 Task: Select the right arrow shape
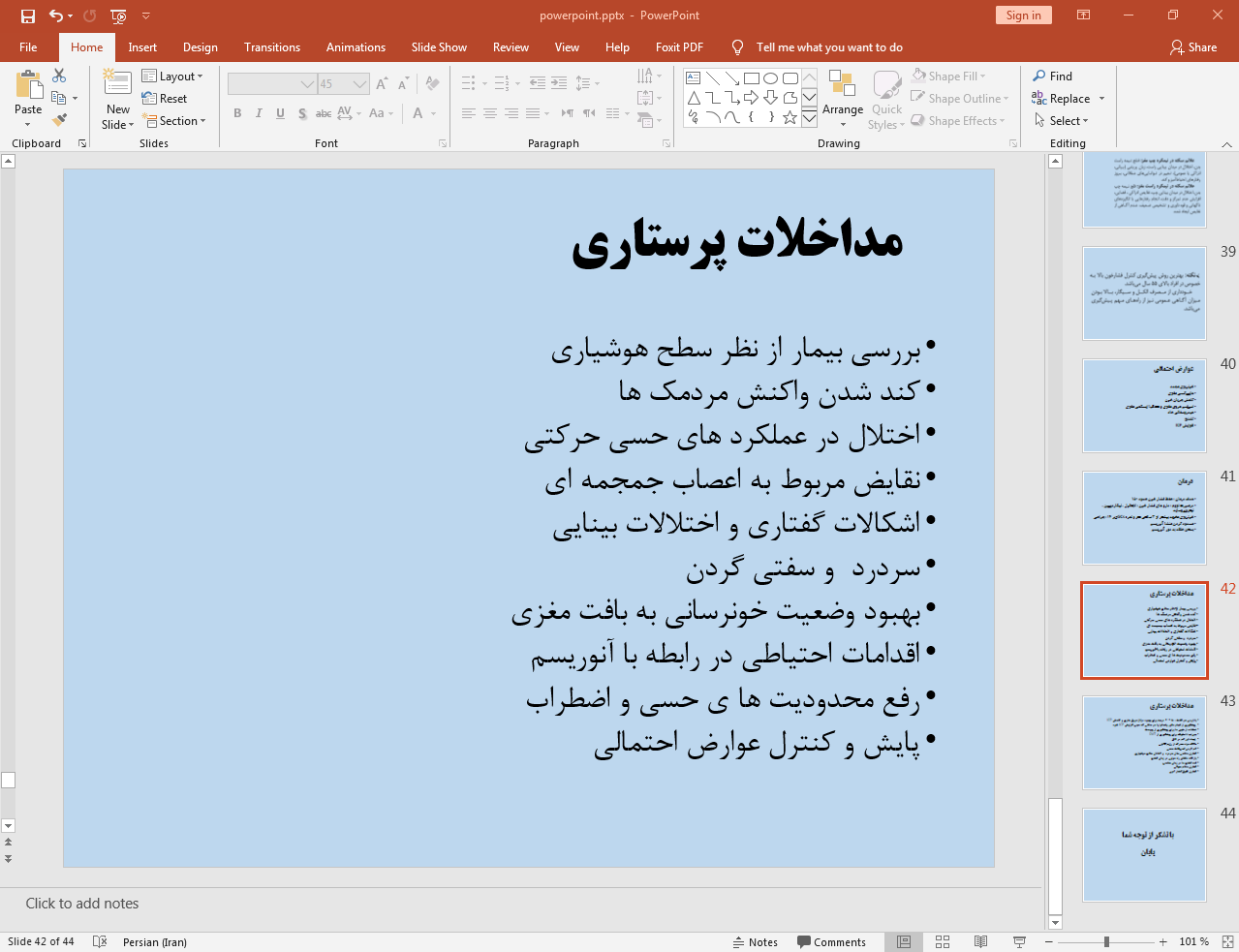pos(752,98)
